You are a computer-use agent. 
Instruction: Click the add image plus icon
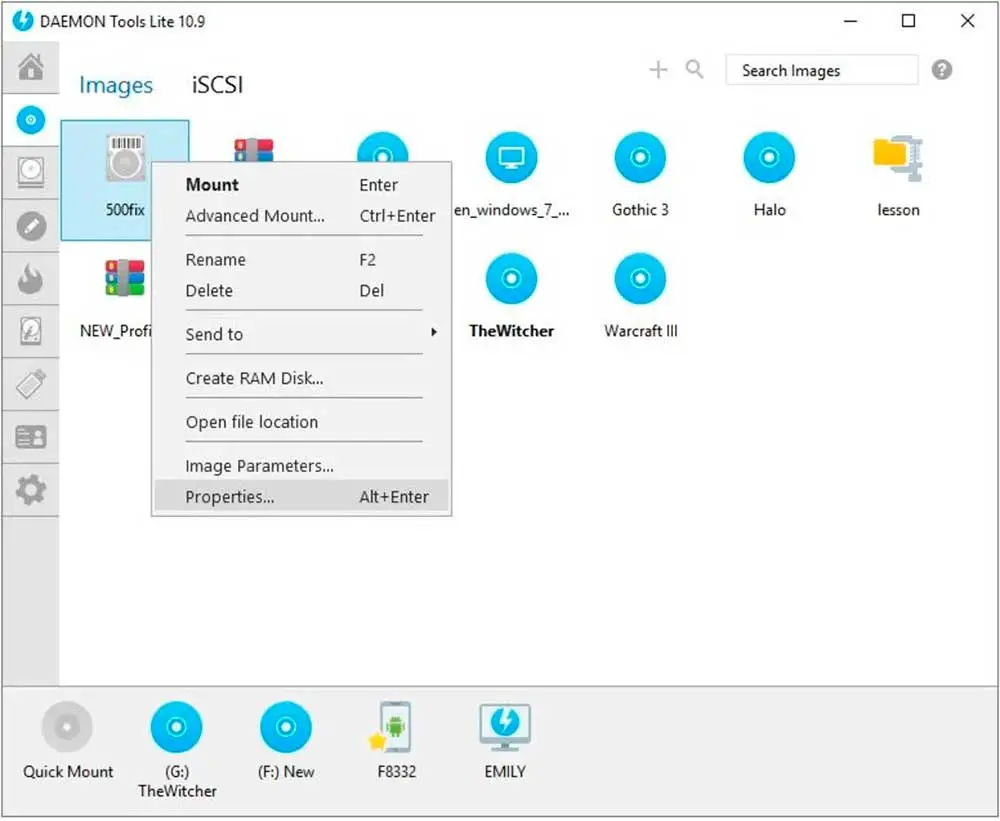tap(658, 69)
